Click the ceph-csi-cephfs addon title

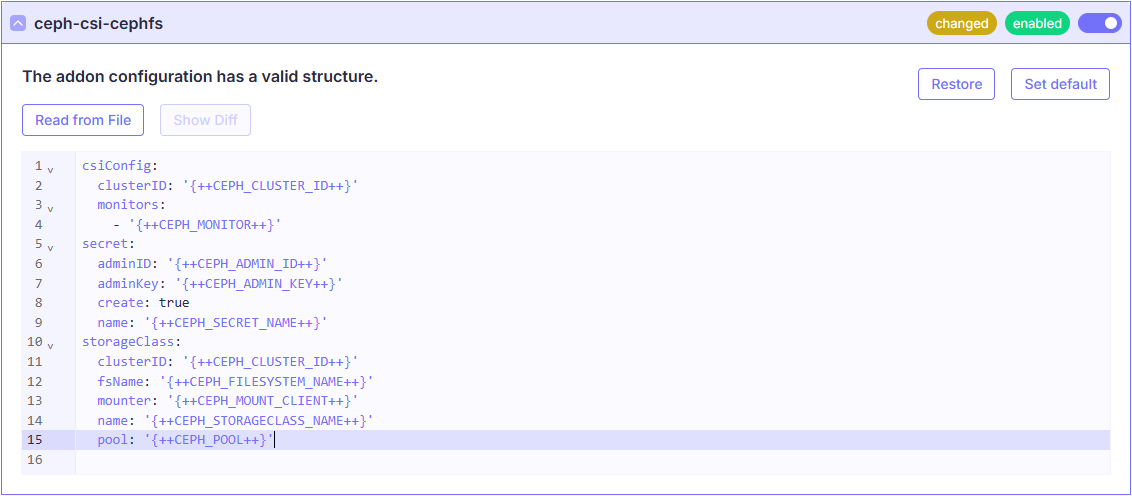point(98,23)
